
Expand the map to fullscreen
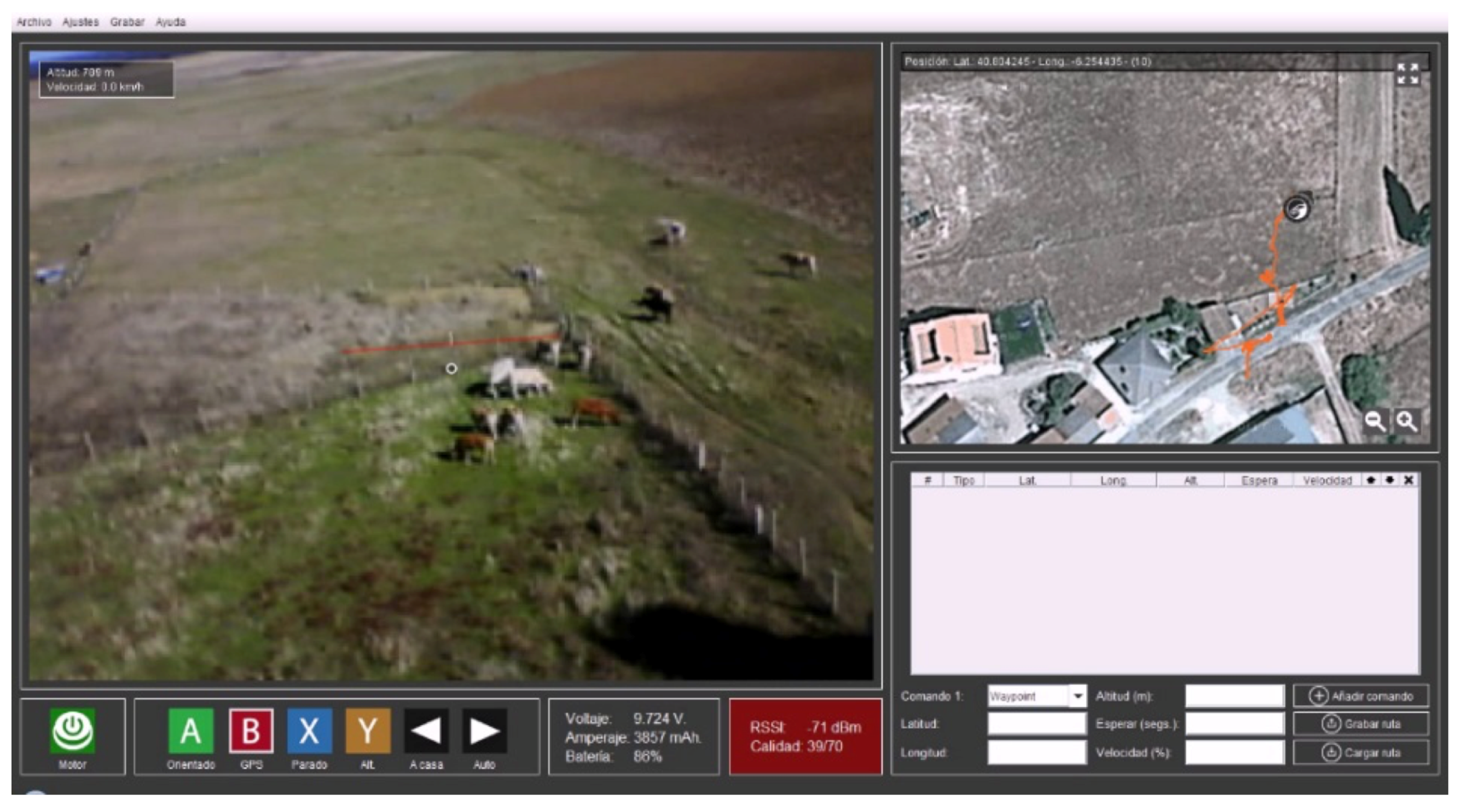[x=1408, y=74]
